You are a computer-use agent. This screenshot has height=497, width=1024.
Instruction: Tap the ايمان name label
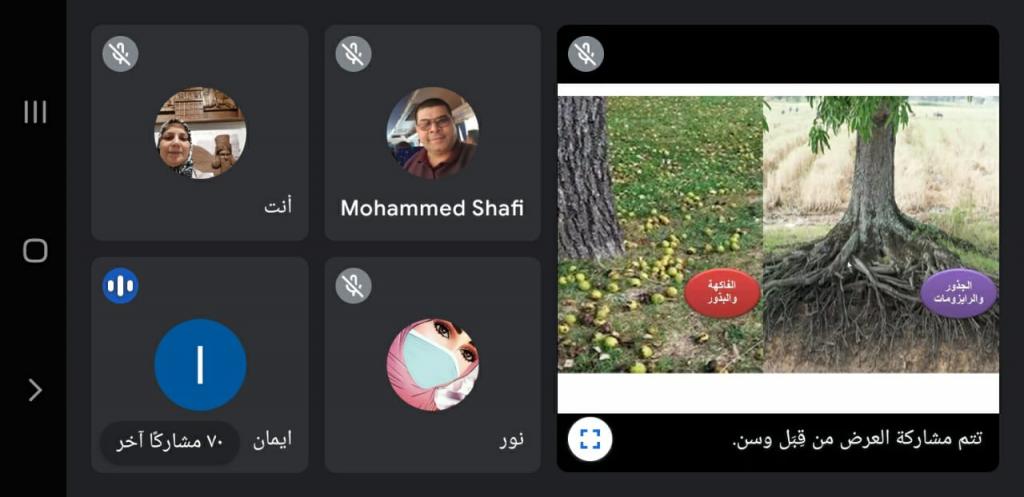pos(272,440)
